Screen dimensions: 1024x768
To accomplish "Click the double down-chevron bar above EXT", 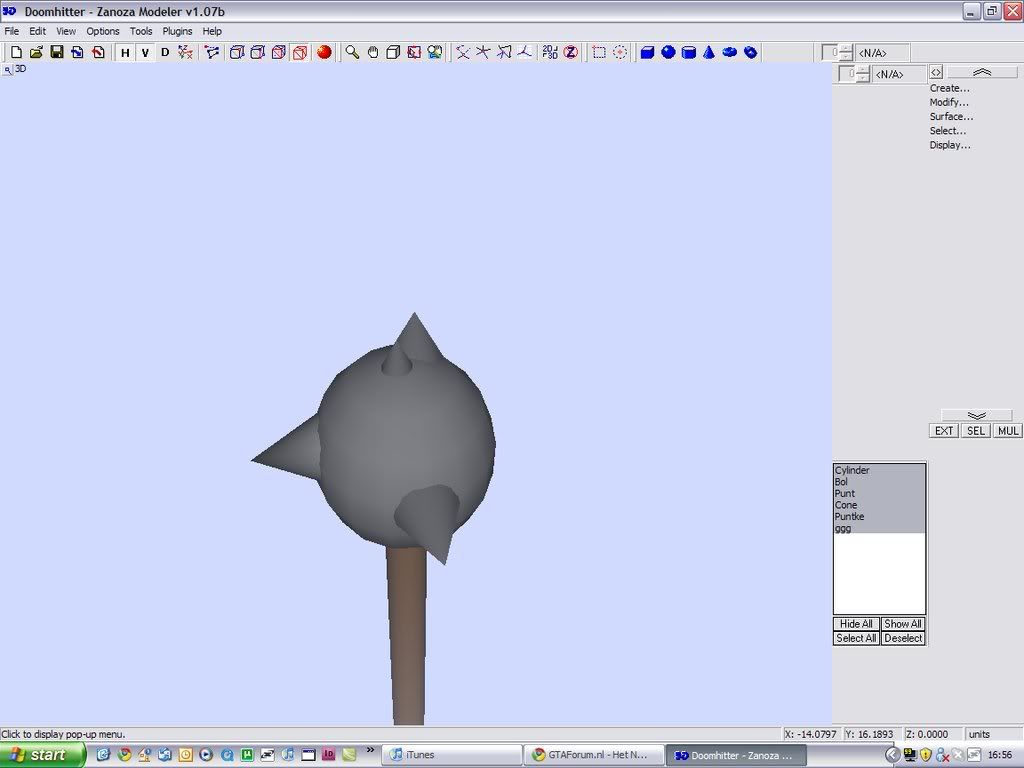I will 977,415.
